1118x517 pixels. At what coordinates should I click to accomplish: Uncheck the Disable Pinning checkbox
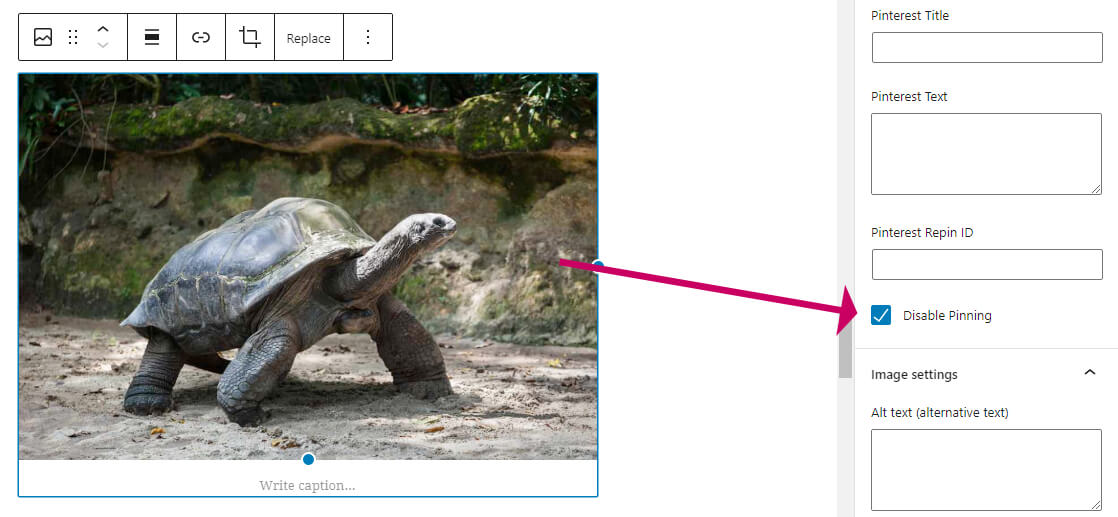coord(881,315)
